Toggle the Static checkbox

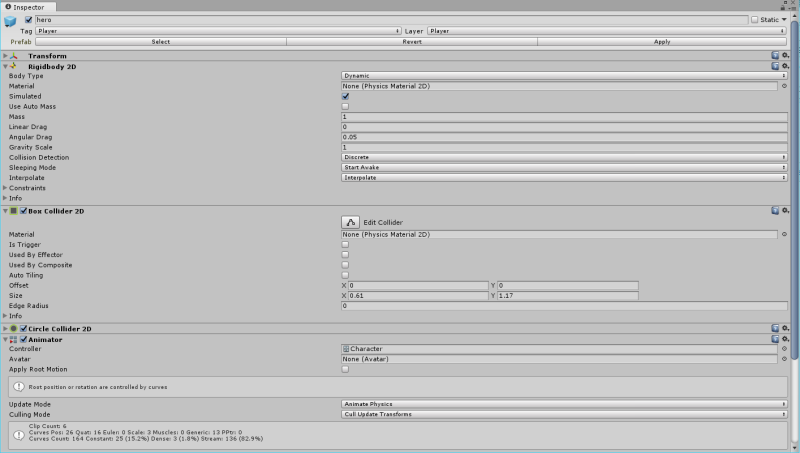755,19
